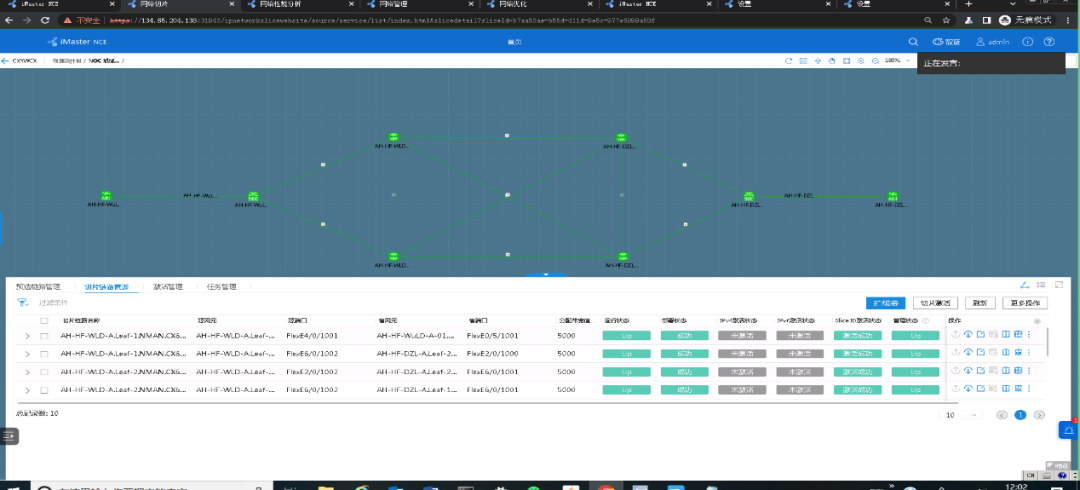Switch to the 预部署管理 tab

coord(38,287)
